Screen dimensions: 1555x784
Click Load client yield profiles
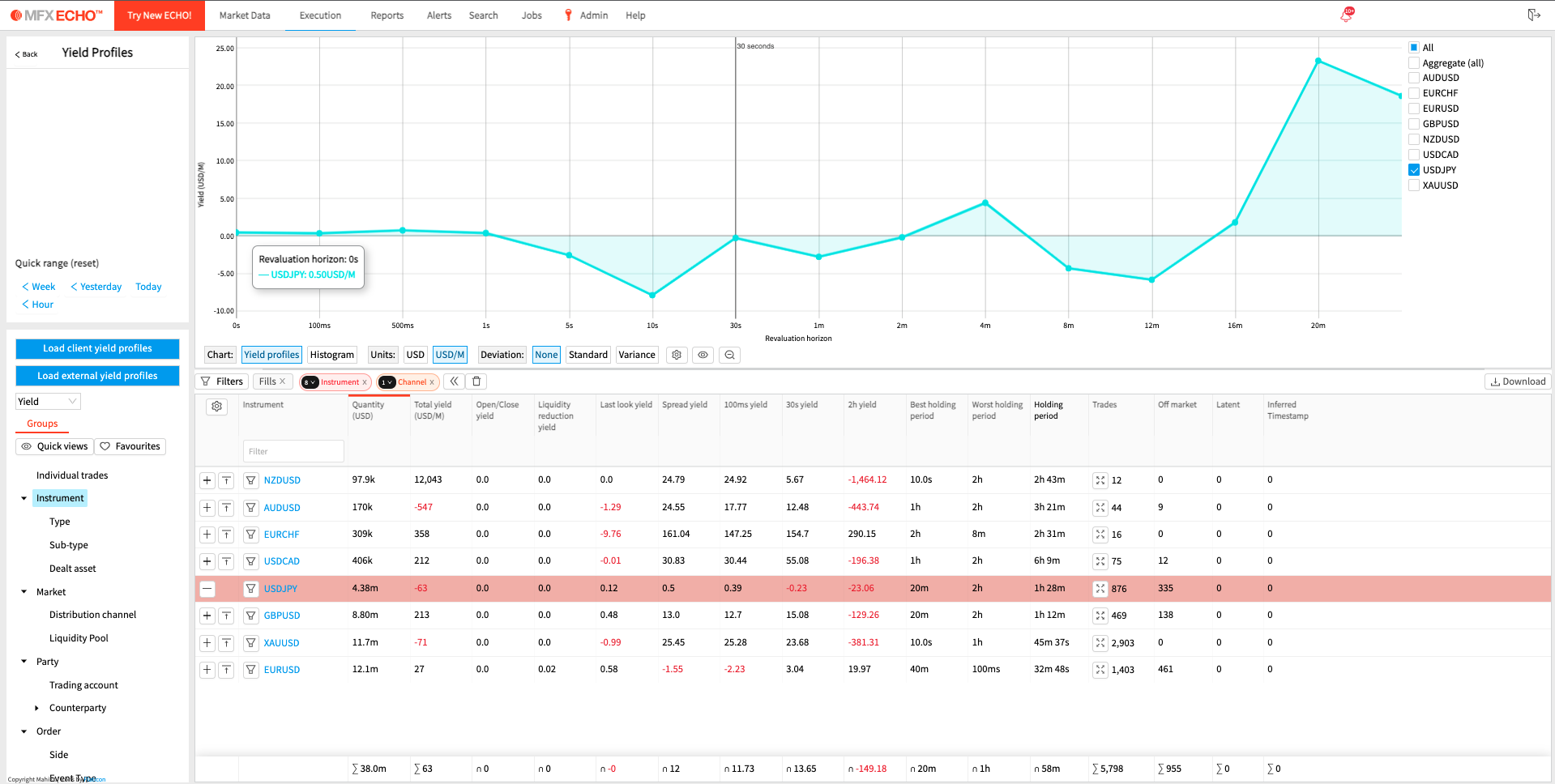(97, 348)
